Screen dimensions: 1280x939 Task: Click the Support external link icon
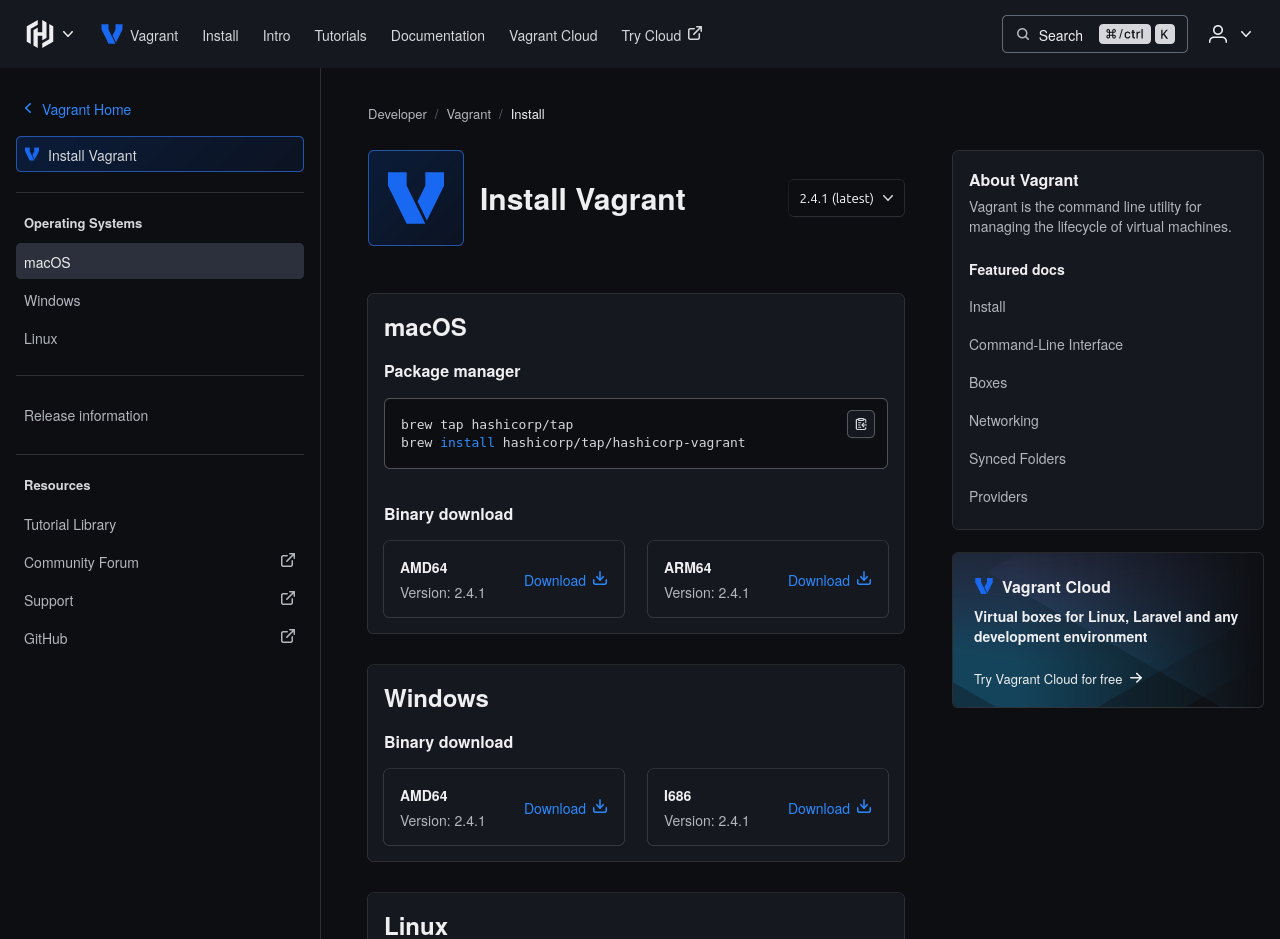288,599
